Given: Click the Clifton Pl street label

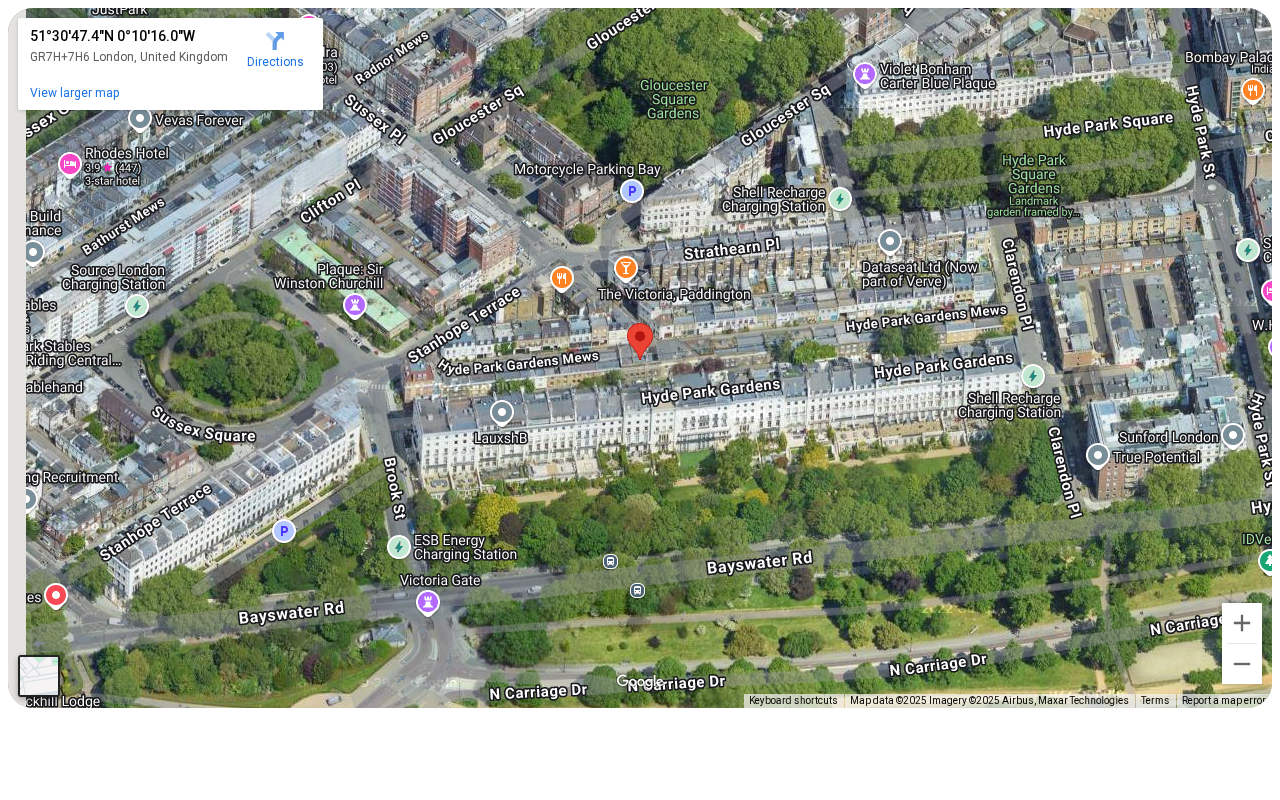Looking at the screenshot, I should 329,202.
